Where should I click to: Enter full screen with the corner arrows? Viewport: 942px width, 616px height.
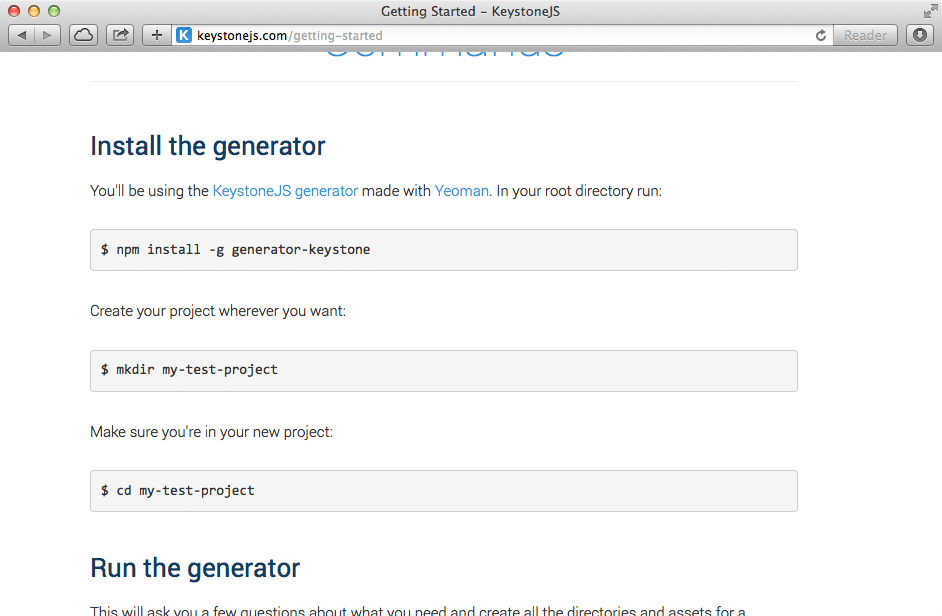pyautogui.click(x=930, y=11)
